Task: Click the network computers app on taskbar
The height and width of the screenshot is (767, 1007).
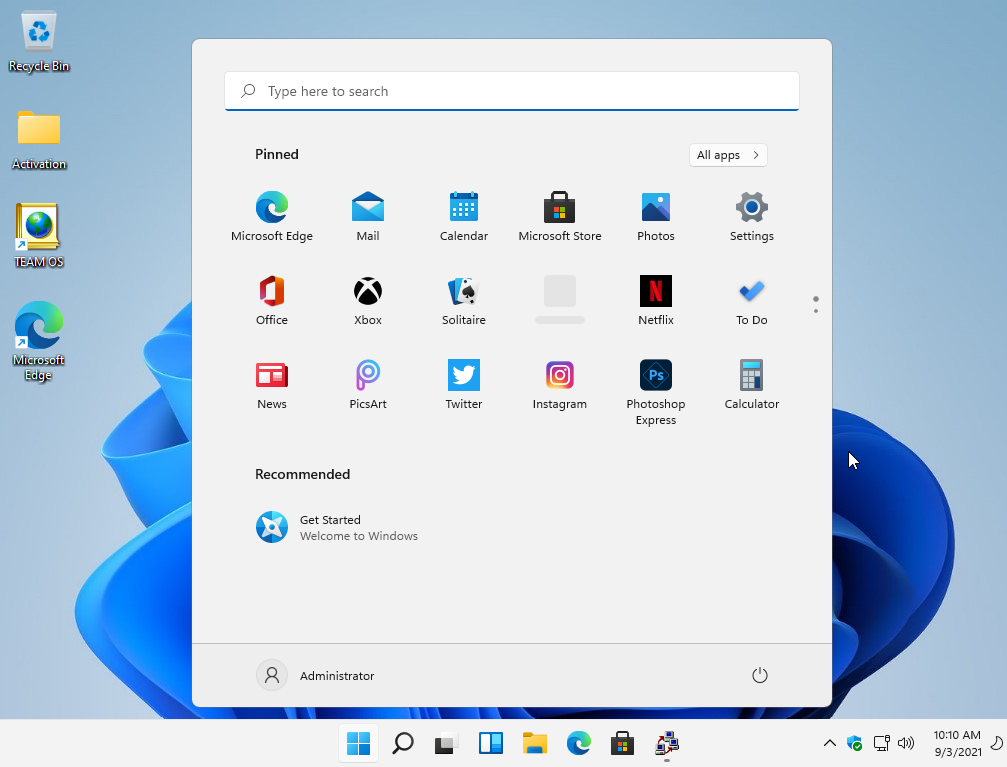Action: point(667,743)
